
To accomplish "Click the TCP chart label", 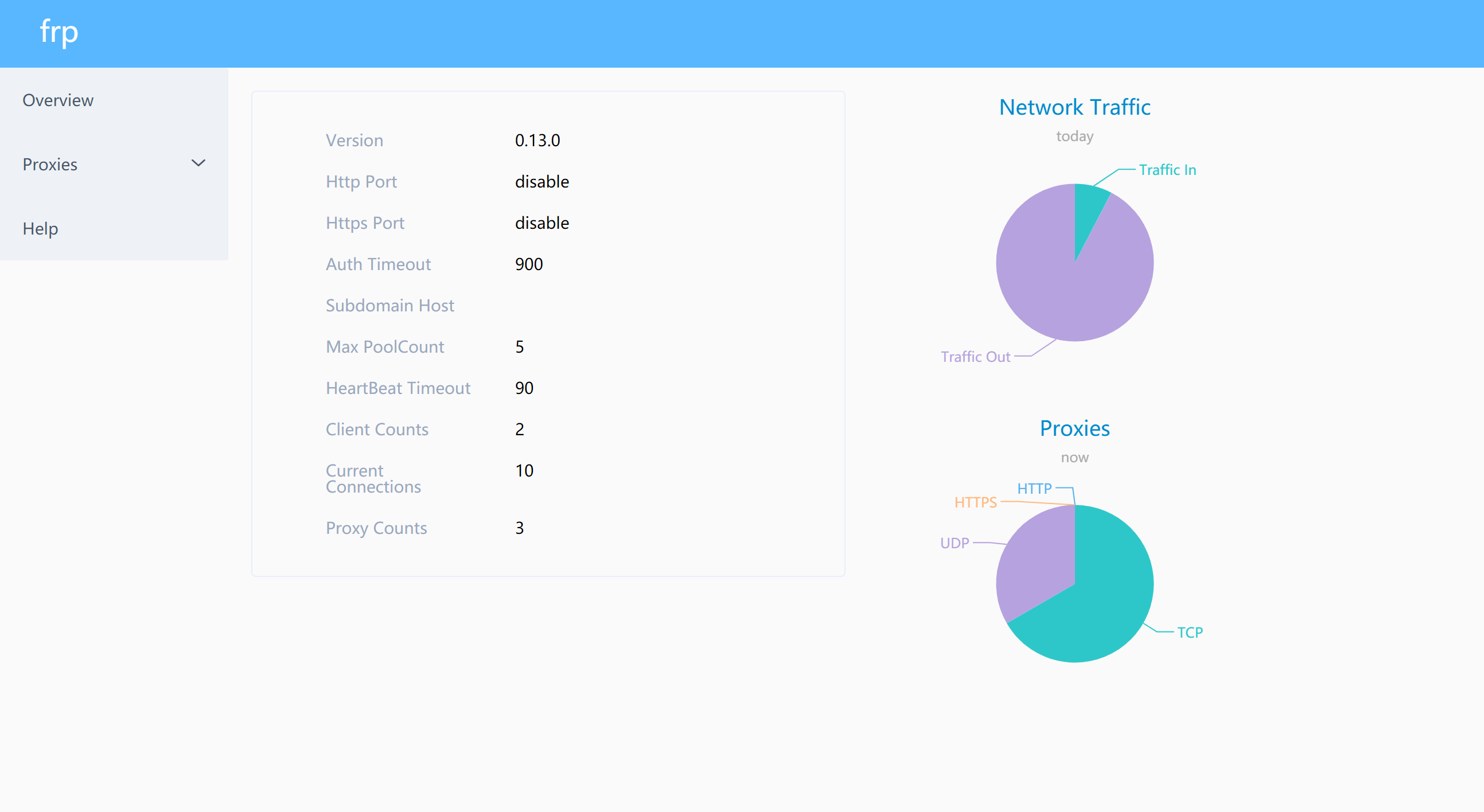I will click(1190, 633).
